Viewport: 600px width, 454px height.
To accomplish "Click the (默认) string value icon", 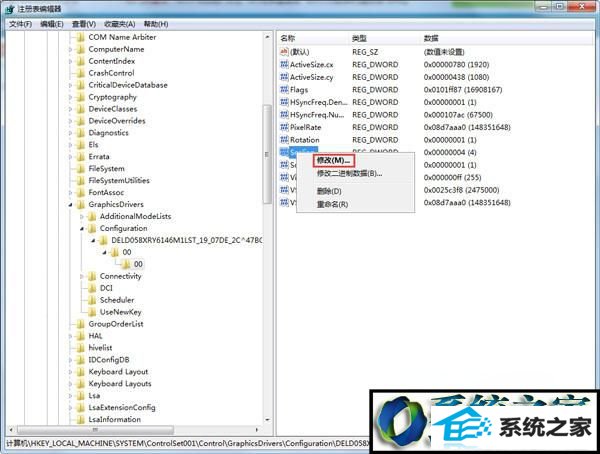I will point(284,52).
